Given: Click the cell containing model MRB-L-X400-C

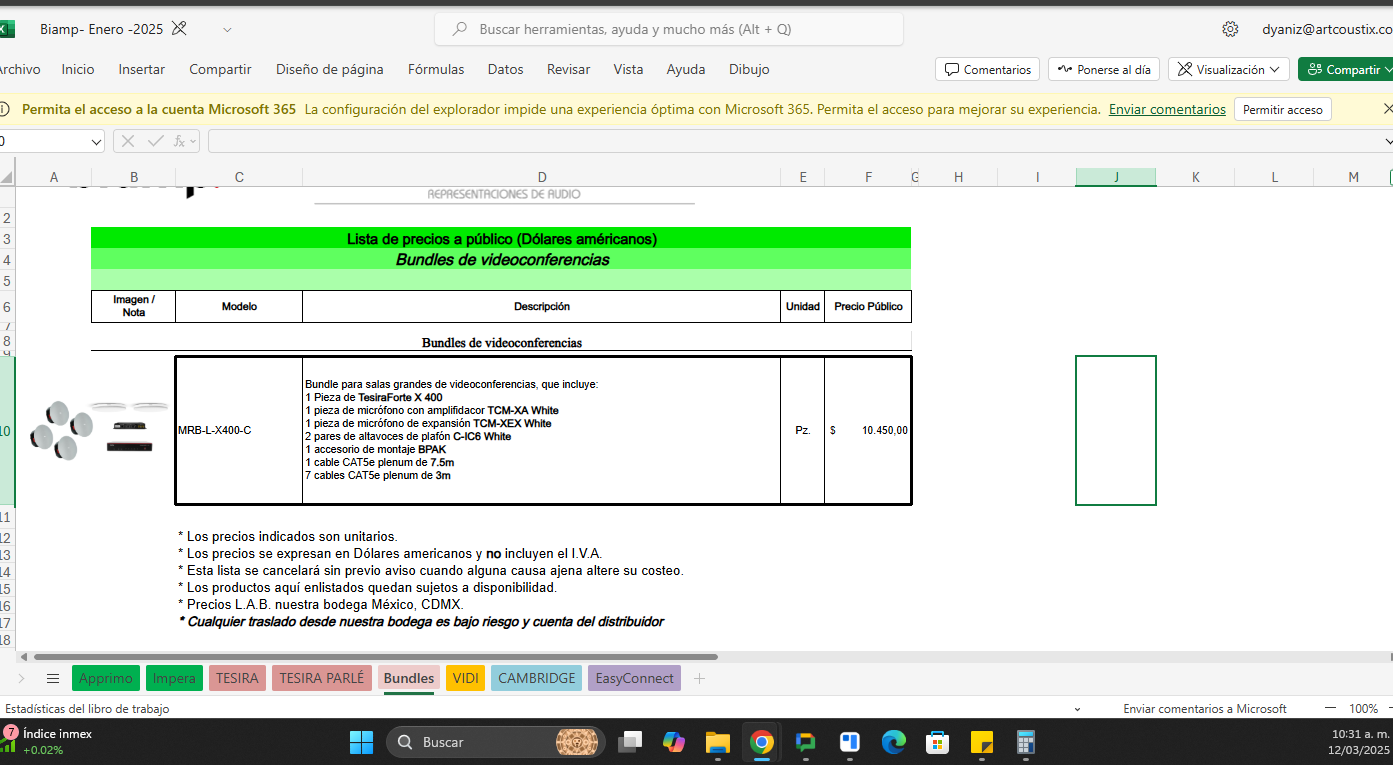Looking at the screenshot, I should coord(239,430).
